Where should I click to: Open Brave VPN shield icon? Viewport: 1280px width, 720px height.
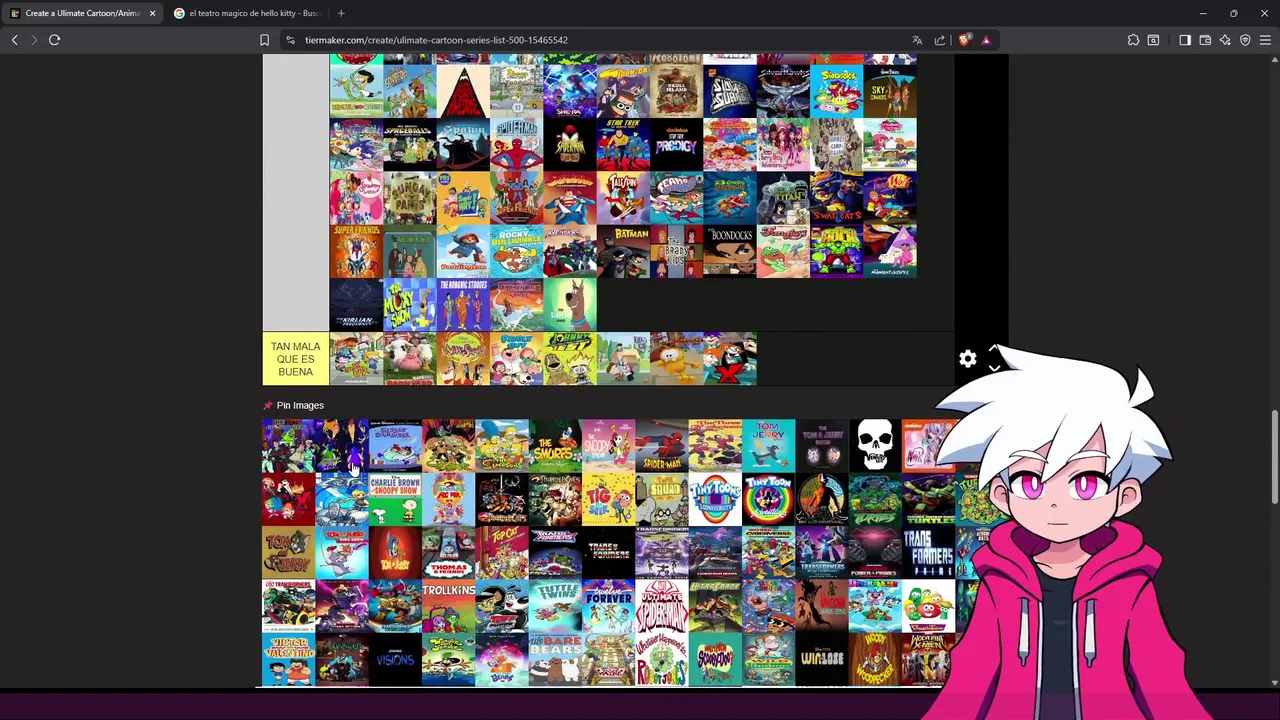click(x=1245, y=40)
